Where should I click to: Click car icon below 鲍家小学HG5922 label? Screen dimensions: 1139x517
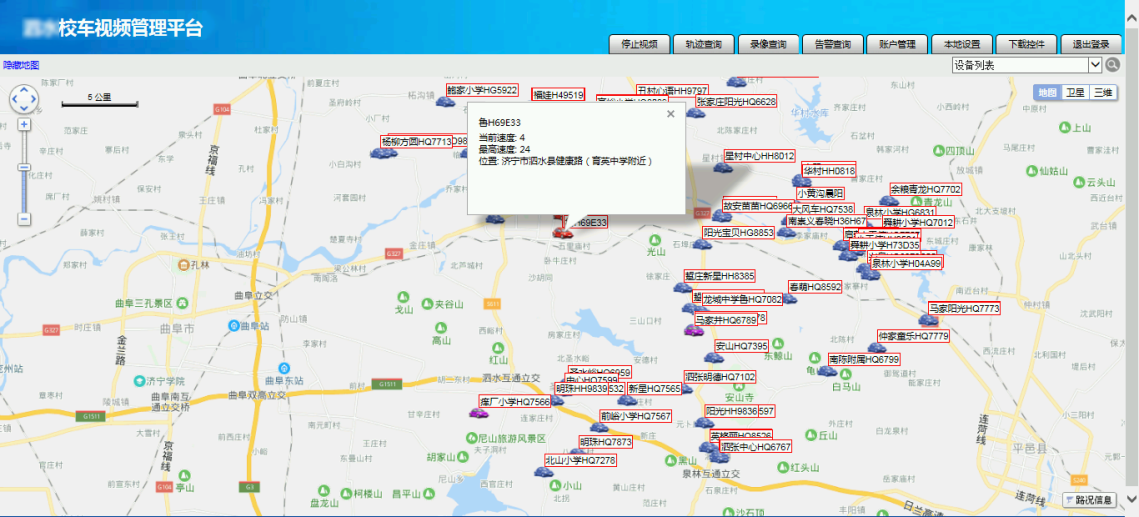point(445,103)
